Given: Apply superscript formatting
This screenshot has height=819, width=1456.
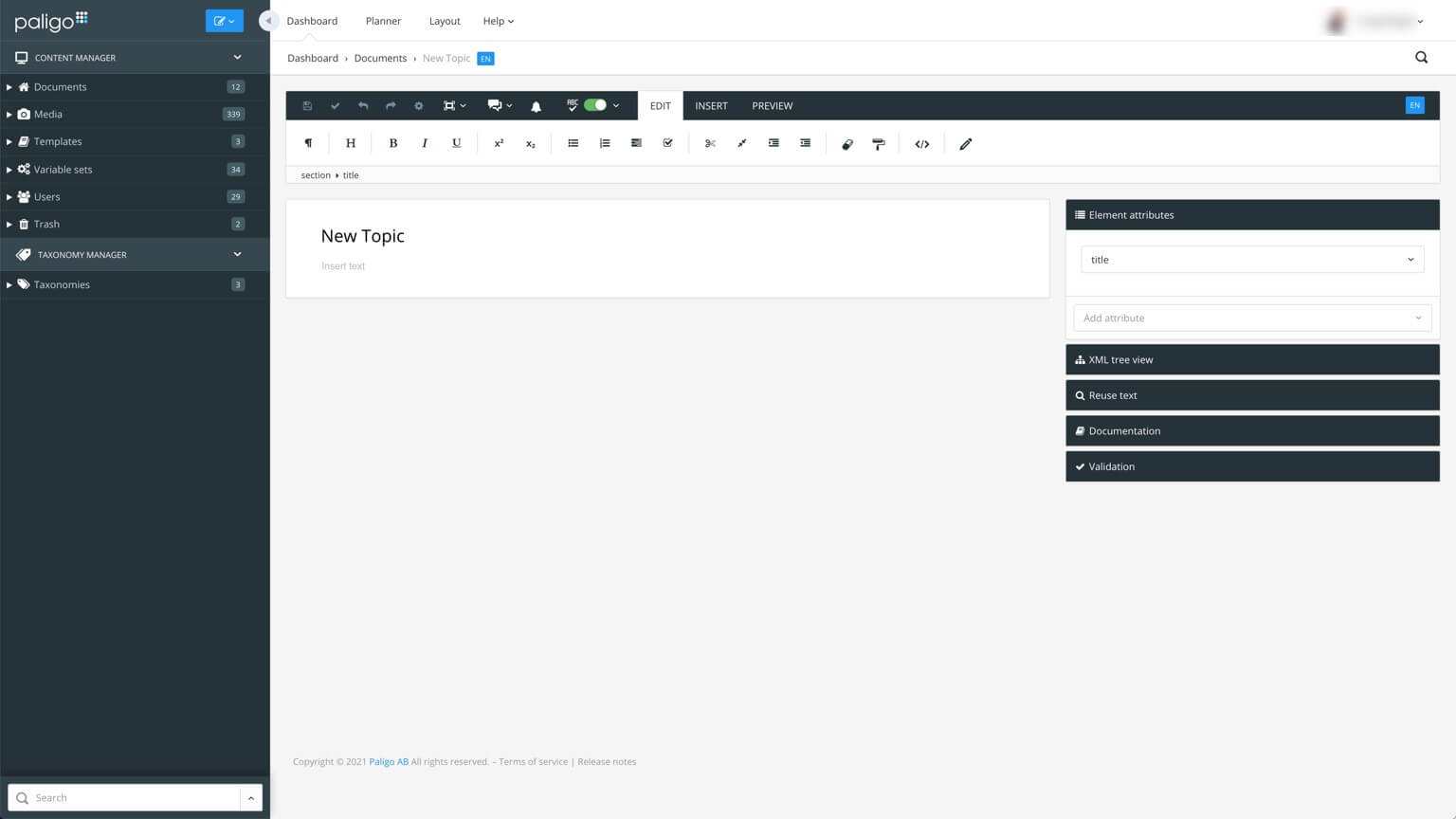Looking at the screenshot, I should (499, 143).
